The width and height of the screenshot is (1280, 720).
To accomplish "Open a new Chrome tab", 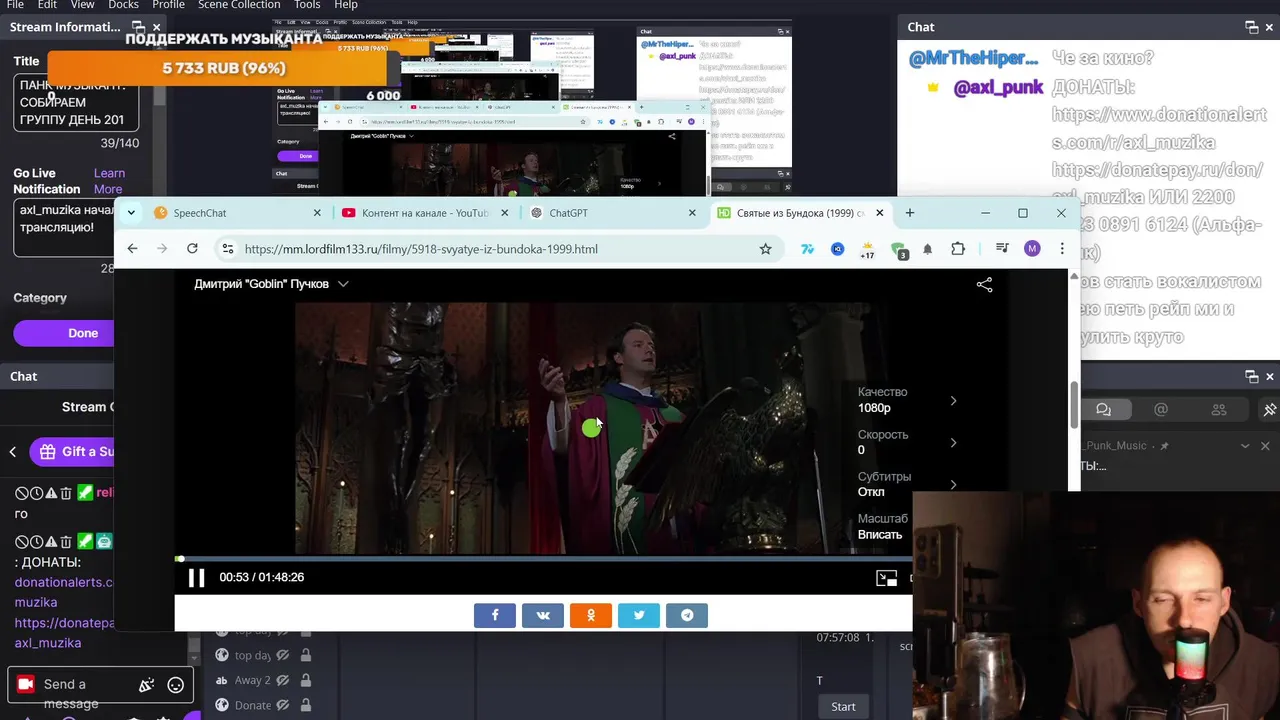I will [x=909, y=213].
